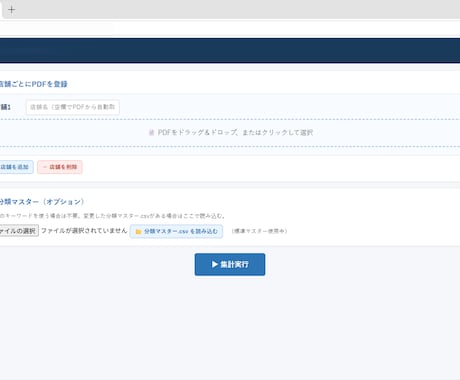Screen dimensions: 460x380
Task: Click the 店舗を追加 button
Action: (x=16, y=167)
